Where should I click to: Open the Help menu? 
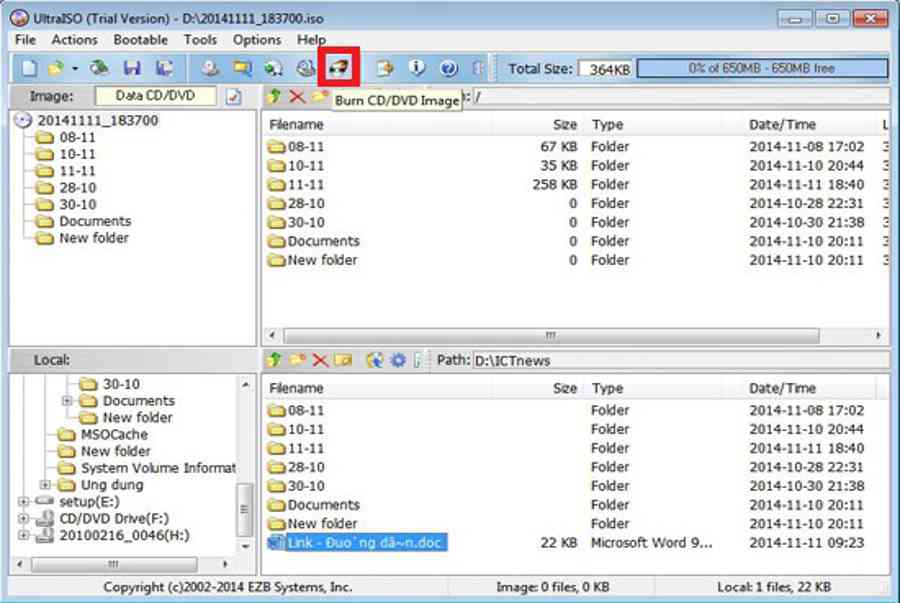[x=311, y=40]
